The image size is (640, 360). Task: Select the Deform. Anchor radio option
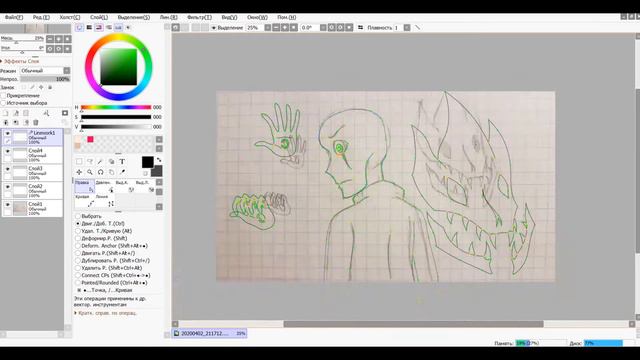coord(78,246)
